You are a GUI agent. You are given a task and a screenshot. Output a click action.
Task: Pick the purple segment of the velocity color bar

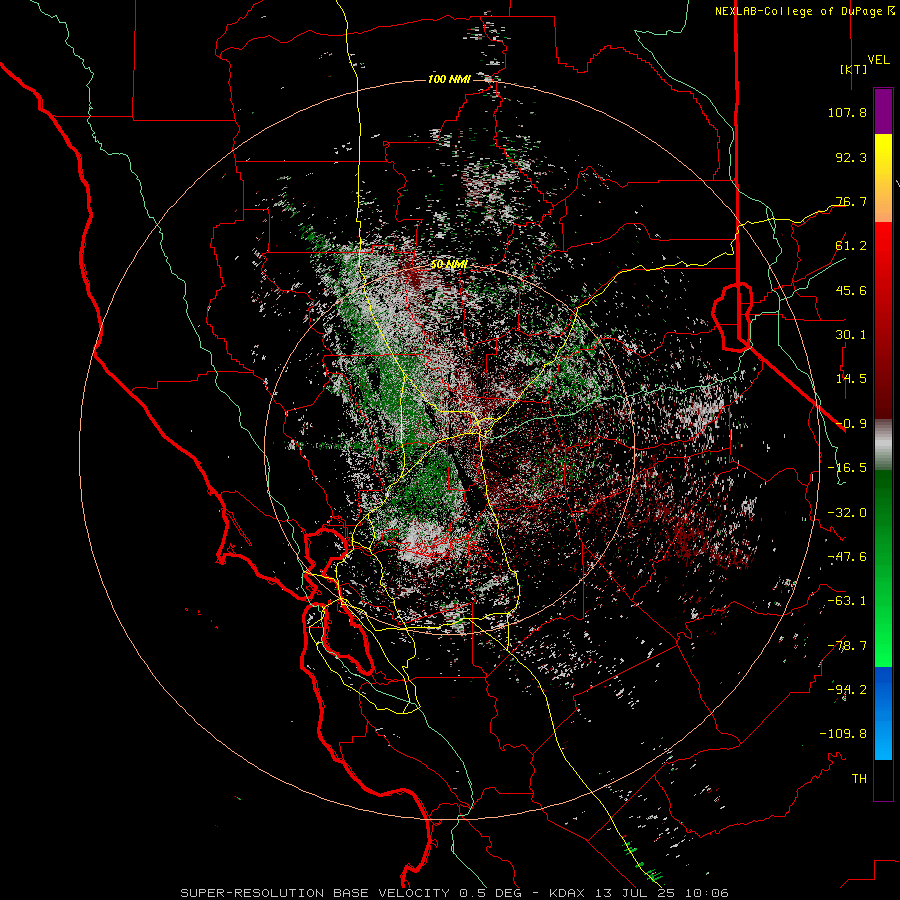coord(883,111)
